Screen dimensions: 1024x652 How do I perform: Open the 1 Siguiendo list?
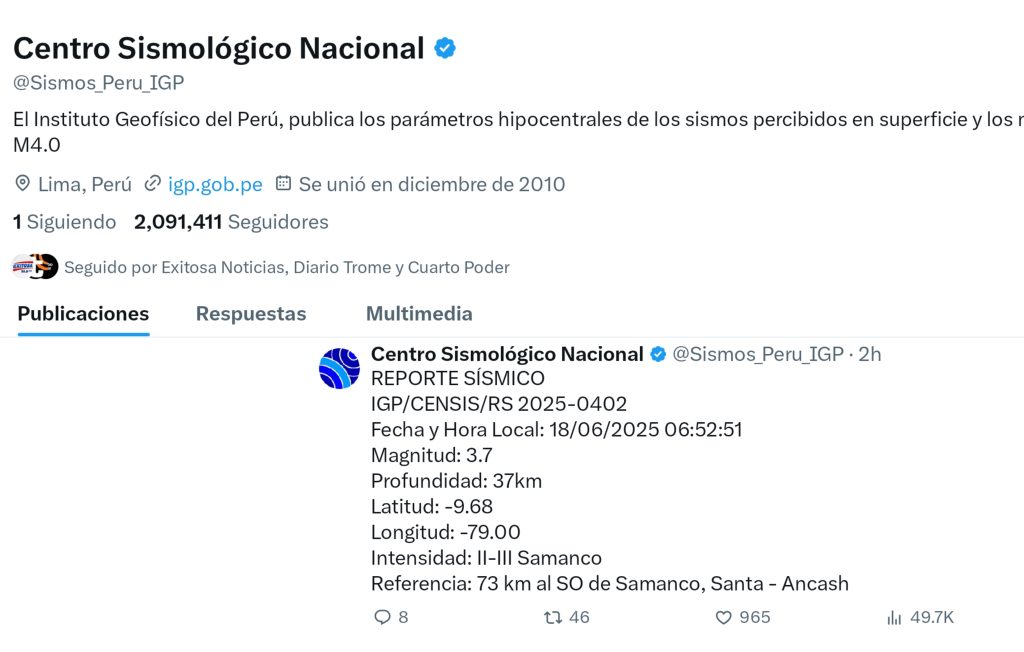[x=65, y=222]
